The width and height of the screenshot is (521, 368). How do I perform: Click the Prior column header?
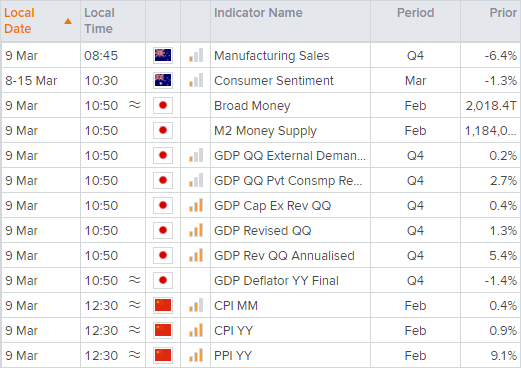(x=503, y=13)
